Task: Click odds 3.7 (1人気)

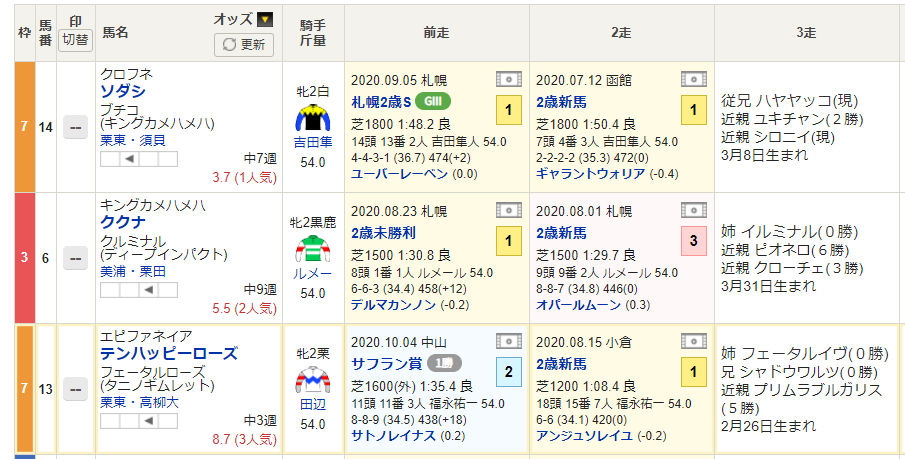Action: tap(244, 178)
